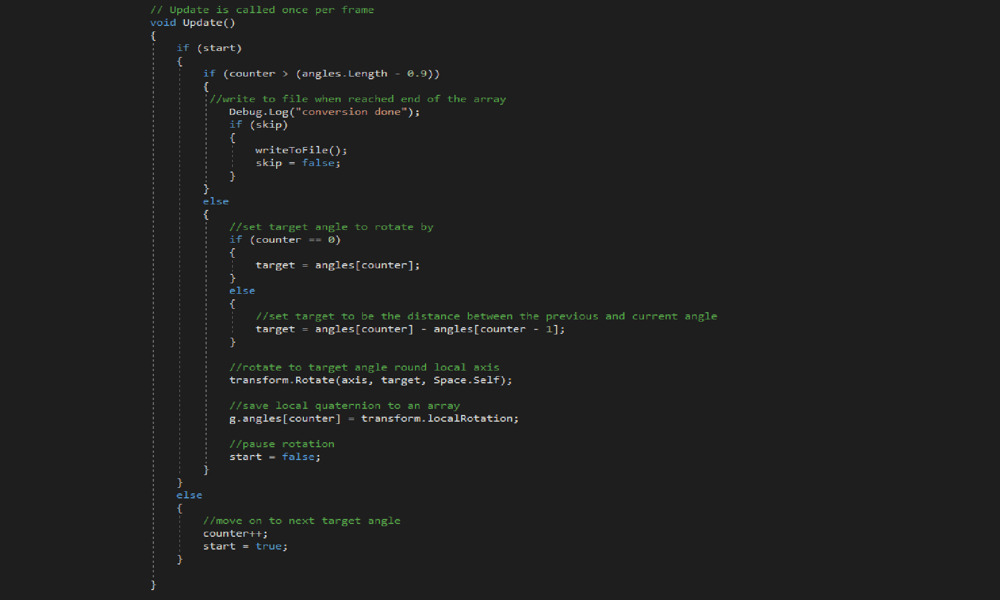Click the transform.Rotate(axis, target, Space.Self) line
This screenshot has height=600, width=1000.
click(x=371, y=380)
